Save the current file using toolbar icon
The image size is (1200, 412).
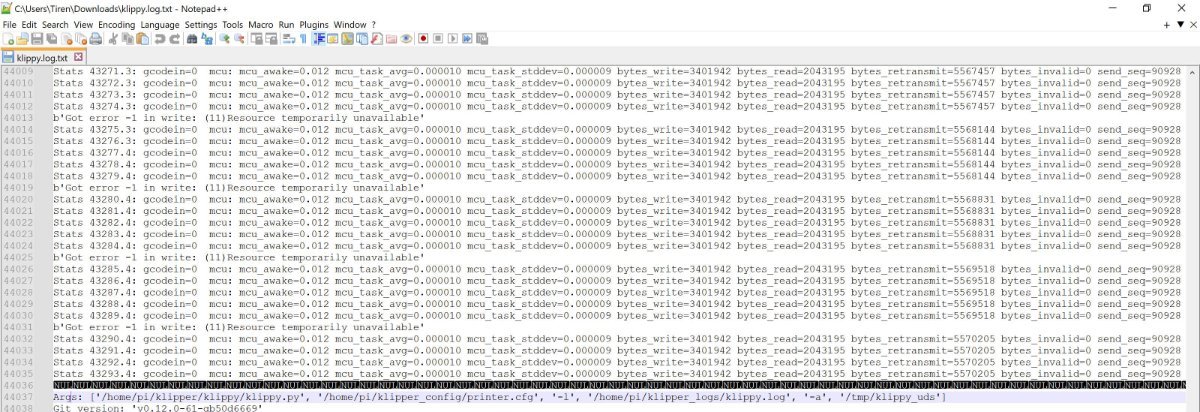point(37,39)
